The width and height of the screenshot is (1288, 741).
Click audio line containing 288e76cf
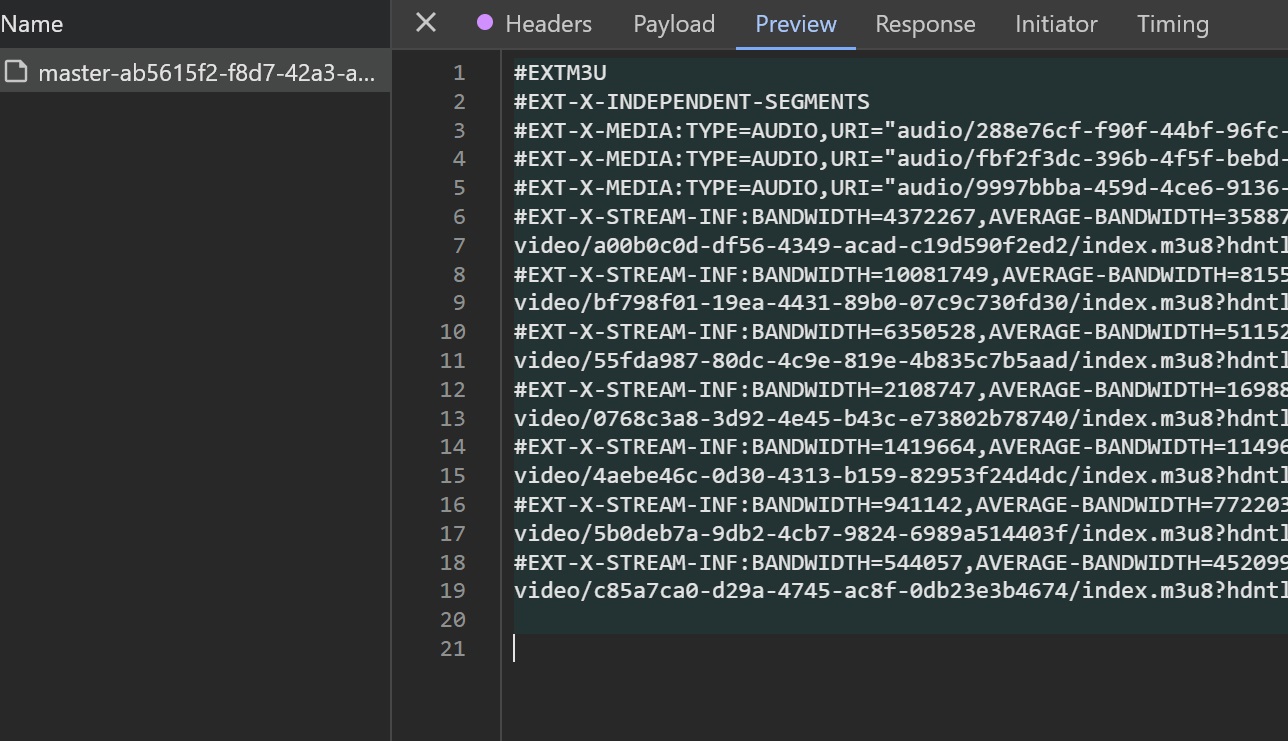point(900,130)
